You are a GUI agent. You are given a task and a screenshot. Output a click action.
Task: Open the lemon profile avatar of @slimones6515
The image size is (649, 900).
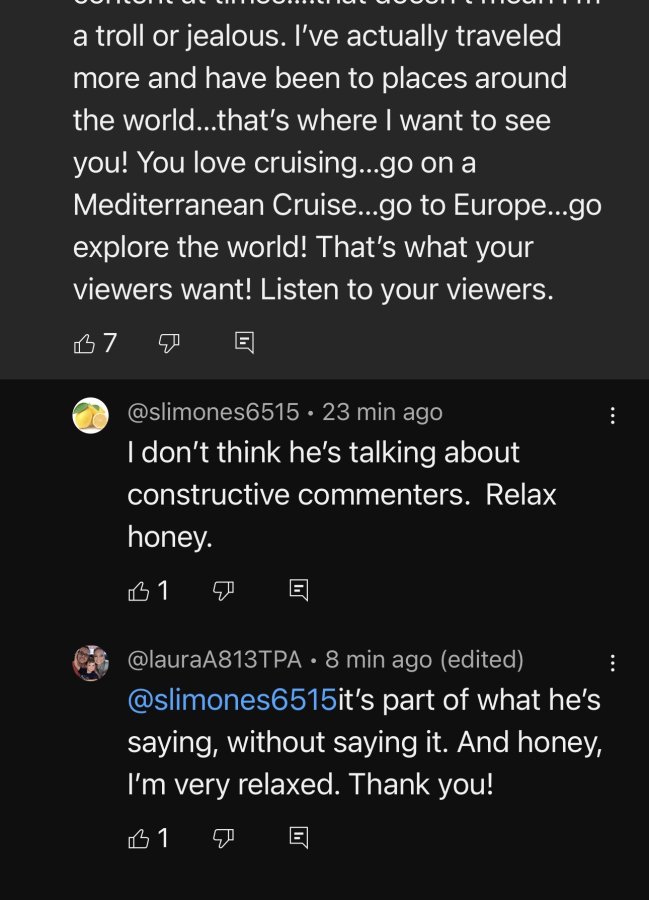click(x=91, y=416)
